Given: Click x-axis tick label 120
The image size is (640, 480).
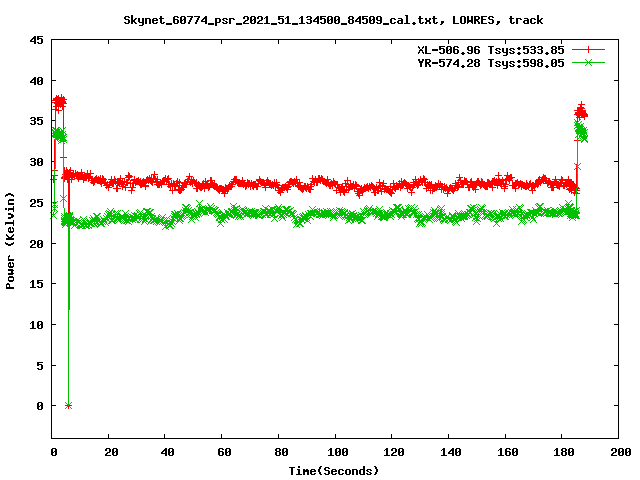Looking at the screenshot, I should coord(394,452).
